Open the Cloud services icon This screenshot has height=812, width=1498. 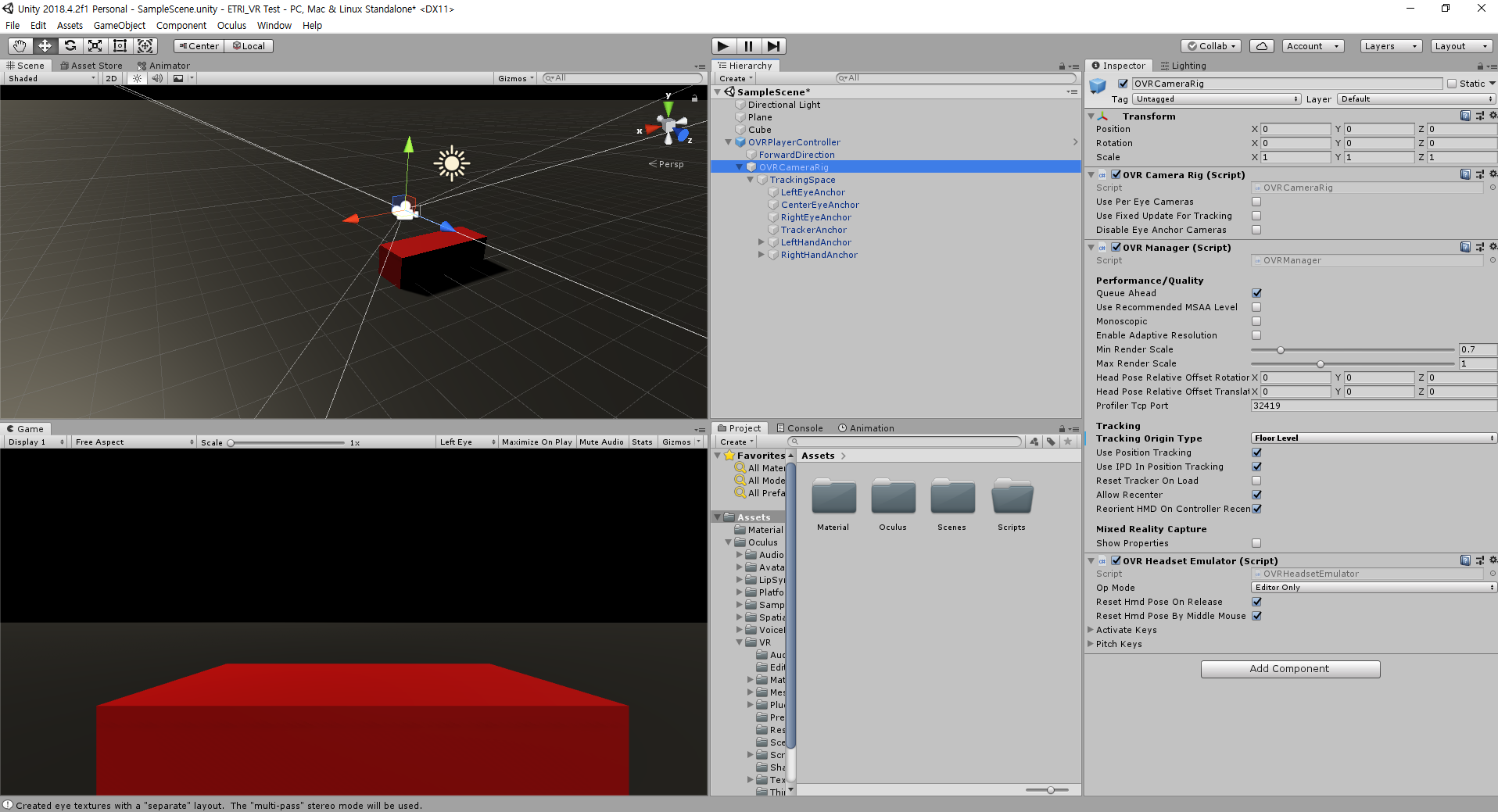[x=1261, y=46]
